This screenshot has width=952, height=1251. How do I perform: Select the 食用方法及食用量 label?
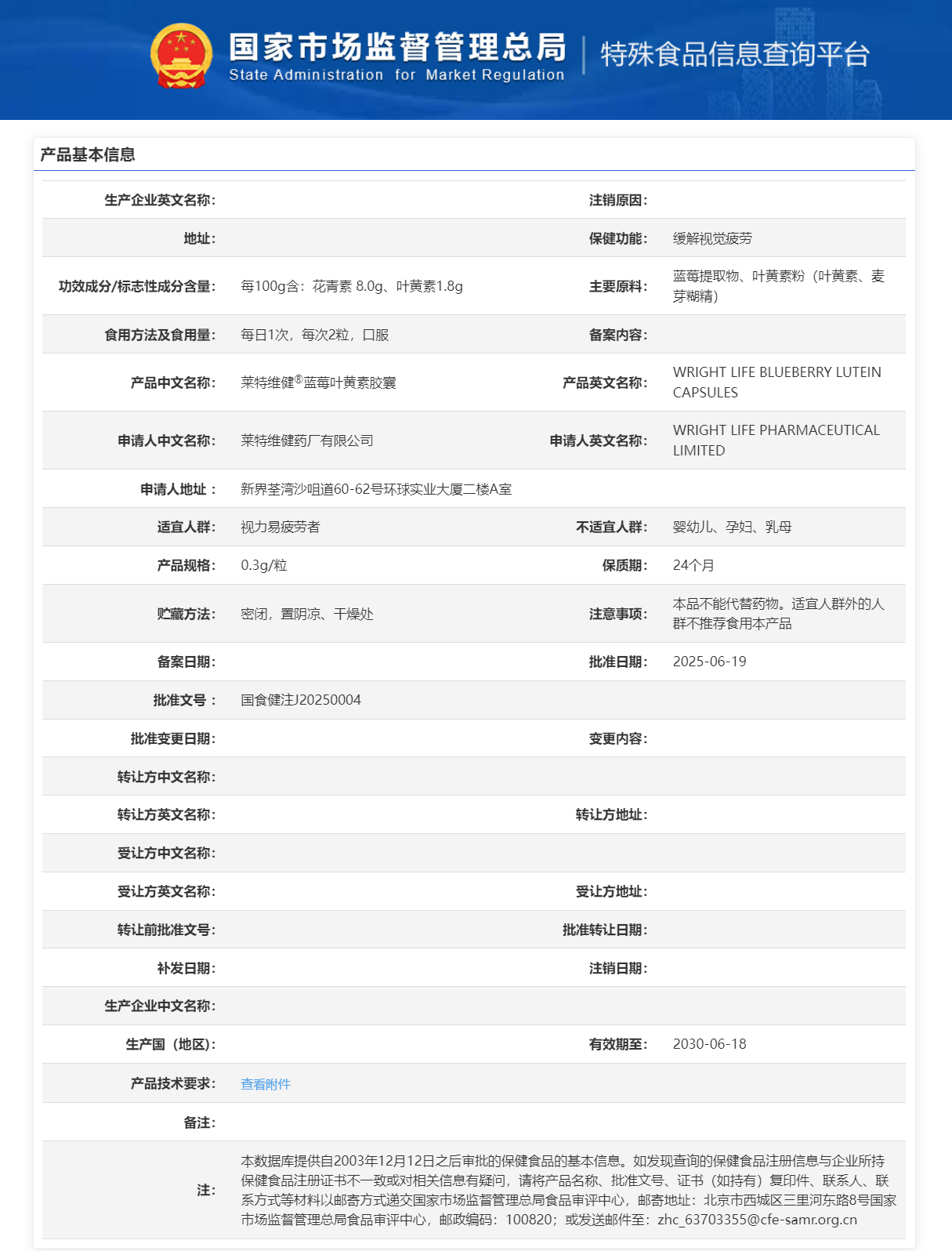pos(160,335)
